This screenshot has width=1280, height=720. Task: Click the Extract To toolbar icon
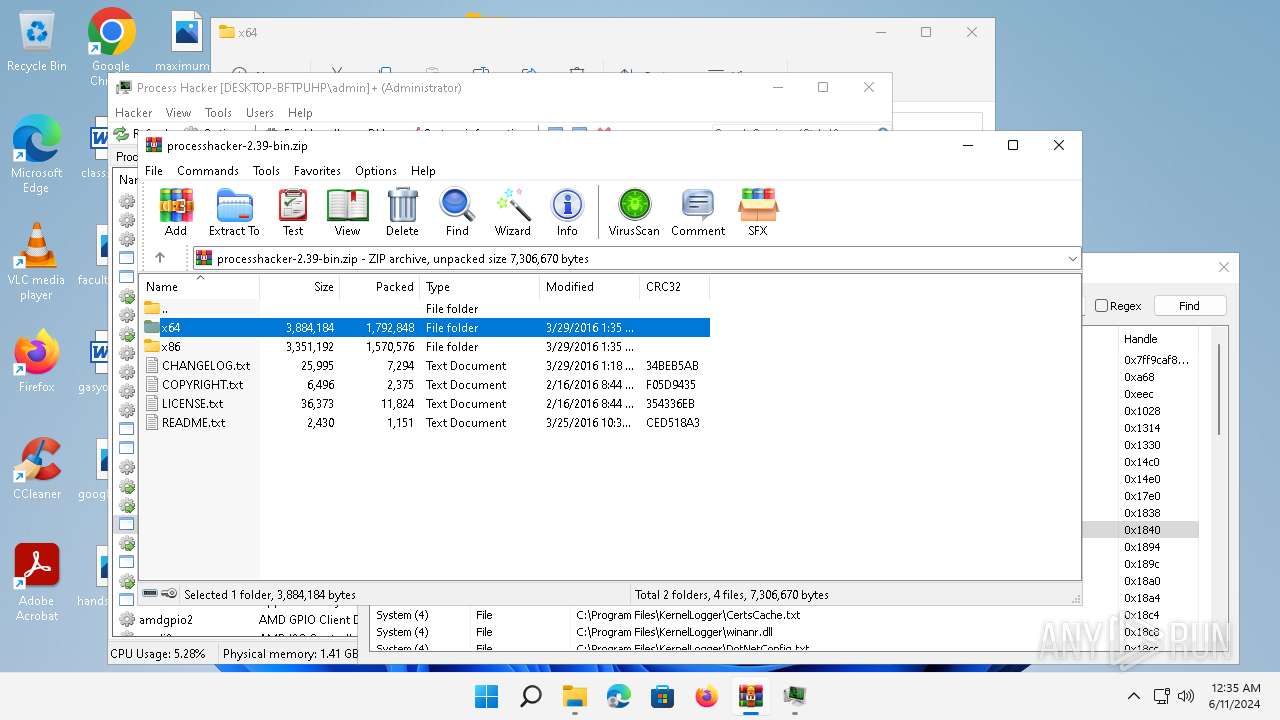(234, 212)
